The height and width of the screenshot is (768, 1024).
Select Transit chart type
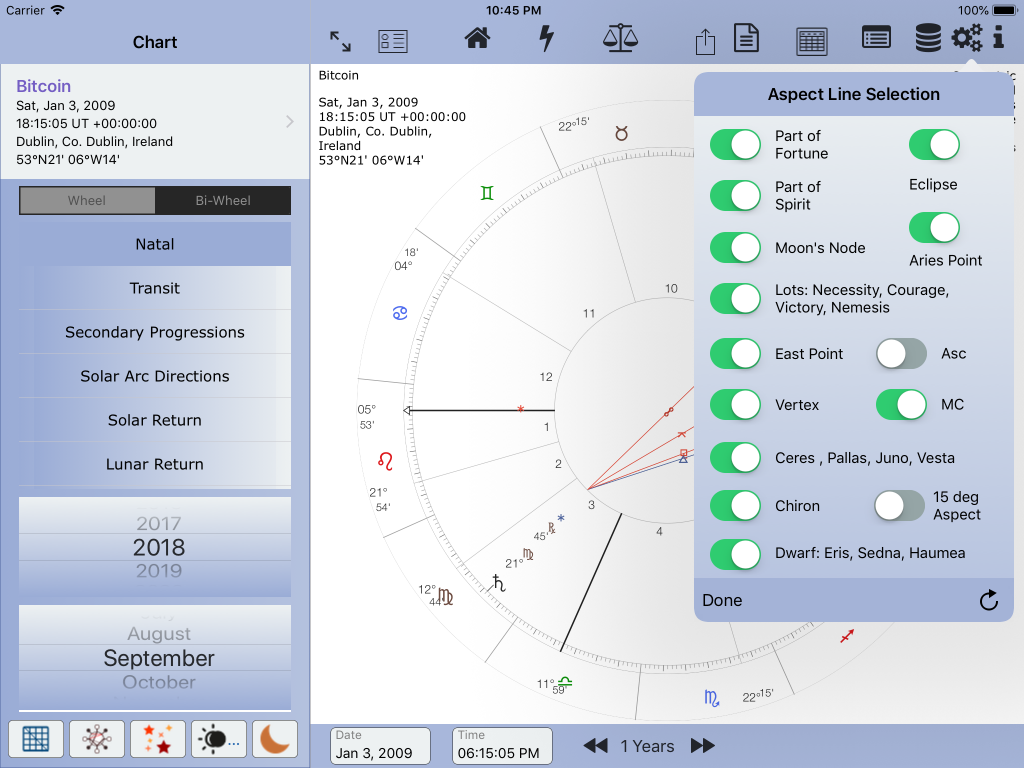pos(155,288)
